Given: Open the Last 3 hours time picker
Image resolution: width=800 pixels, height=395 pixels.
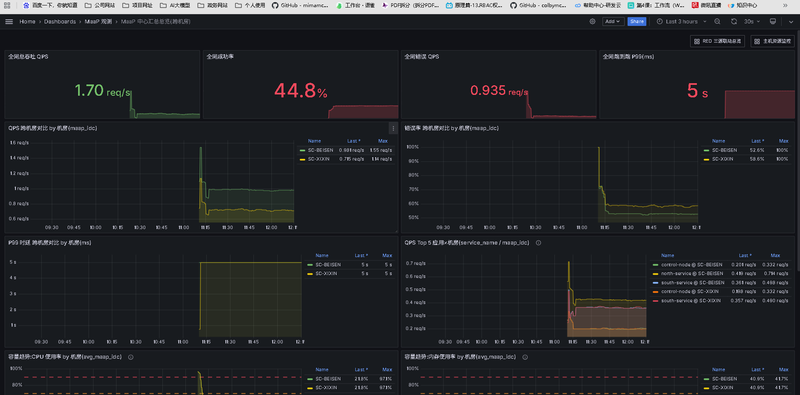Looking at the screenshot, I should click(682, 21).
